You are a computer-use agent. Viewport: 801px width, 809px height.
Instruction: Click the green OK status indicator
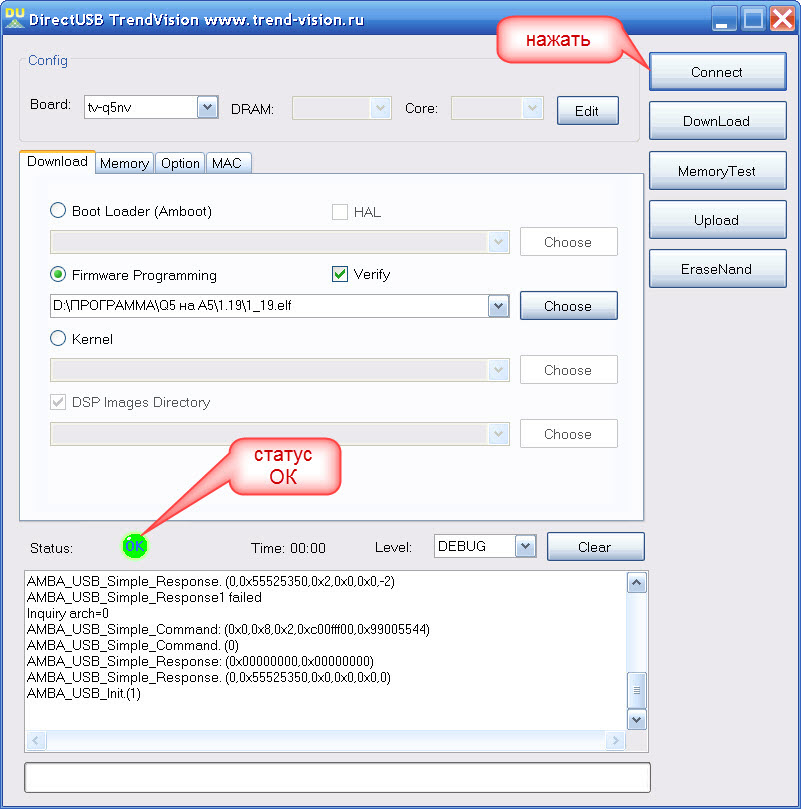point(135,546)
